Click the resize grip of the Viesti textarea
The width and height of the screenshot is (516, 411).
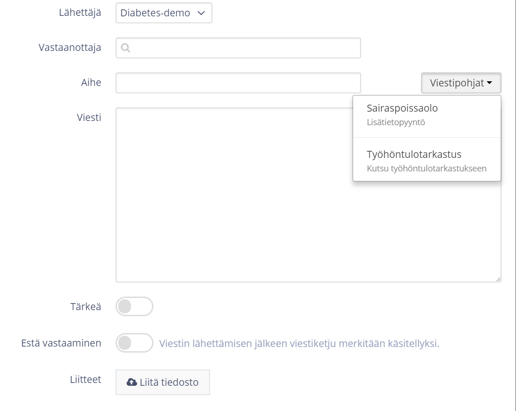(x=498, y=279)
